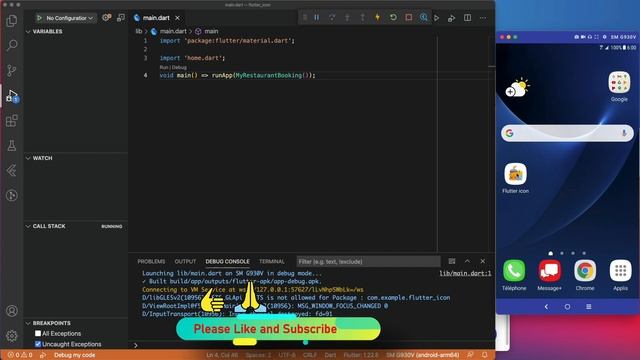Uncheck the Uncaught Exceptions breakpoint

(38, 344)
